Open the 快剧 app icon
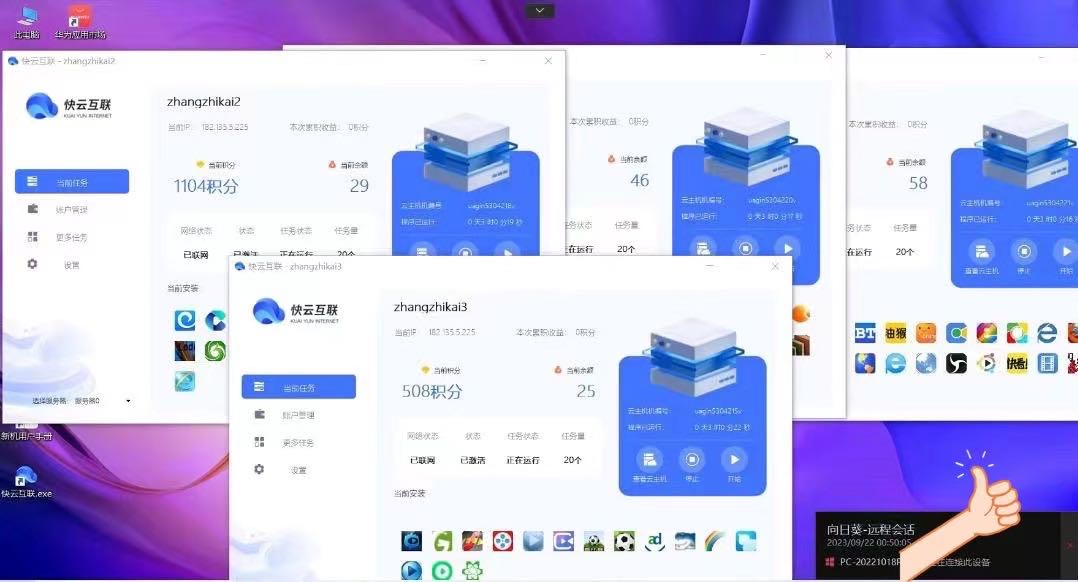Viewport: 1078px width, 582px height. pyautogui.click(x=1017, y=363)
